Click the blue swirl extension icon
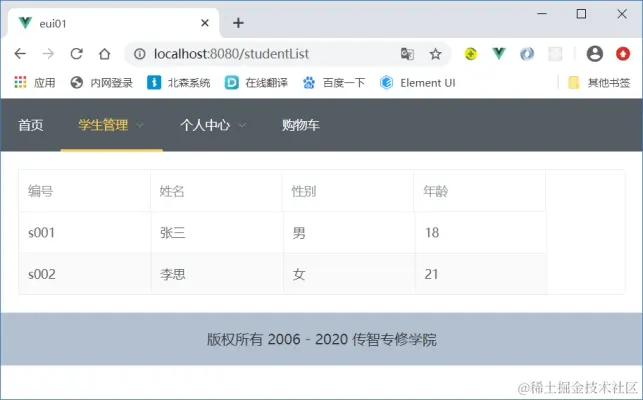The image size is (643, 400). [527, 54]
